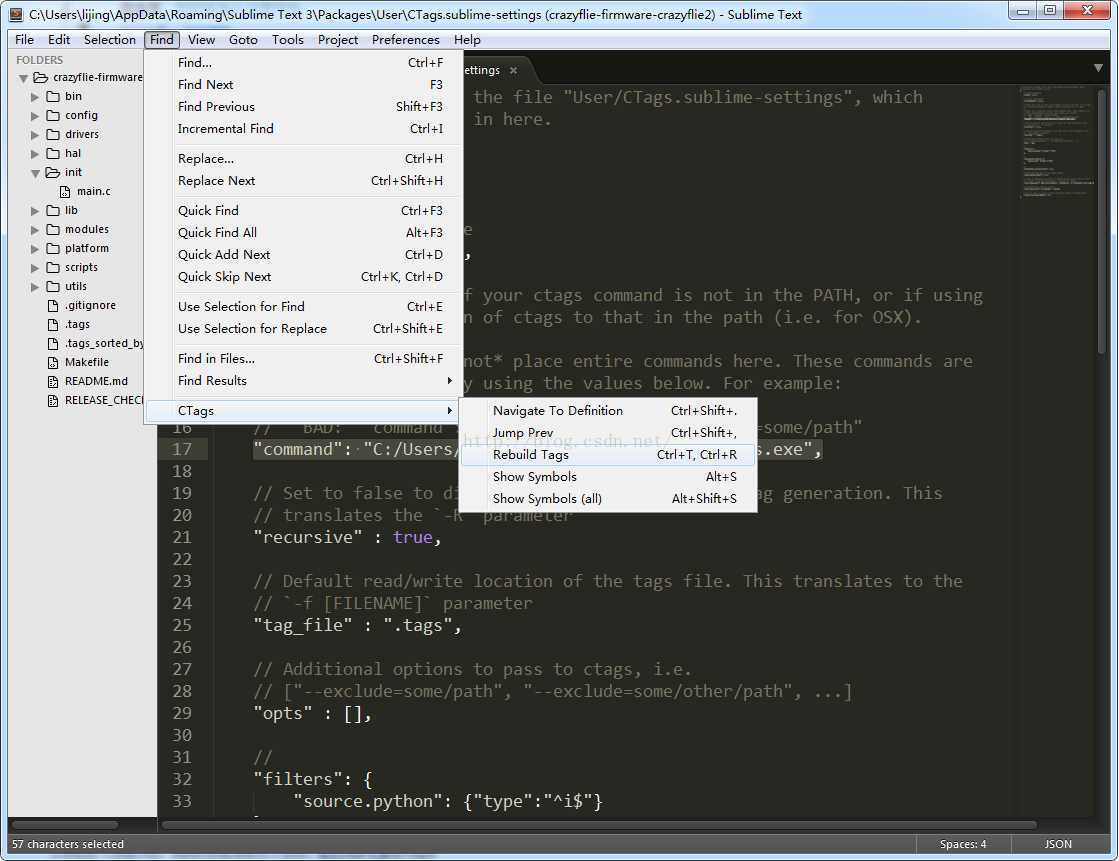Image resolution: width=1119 pixels, height=861 pixels.
Task: Open the Selection menu
Action: (x=109, y=40)
